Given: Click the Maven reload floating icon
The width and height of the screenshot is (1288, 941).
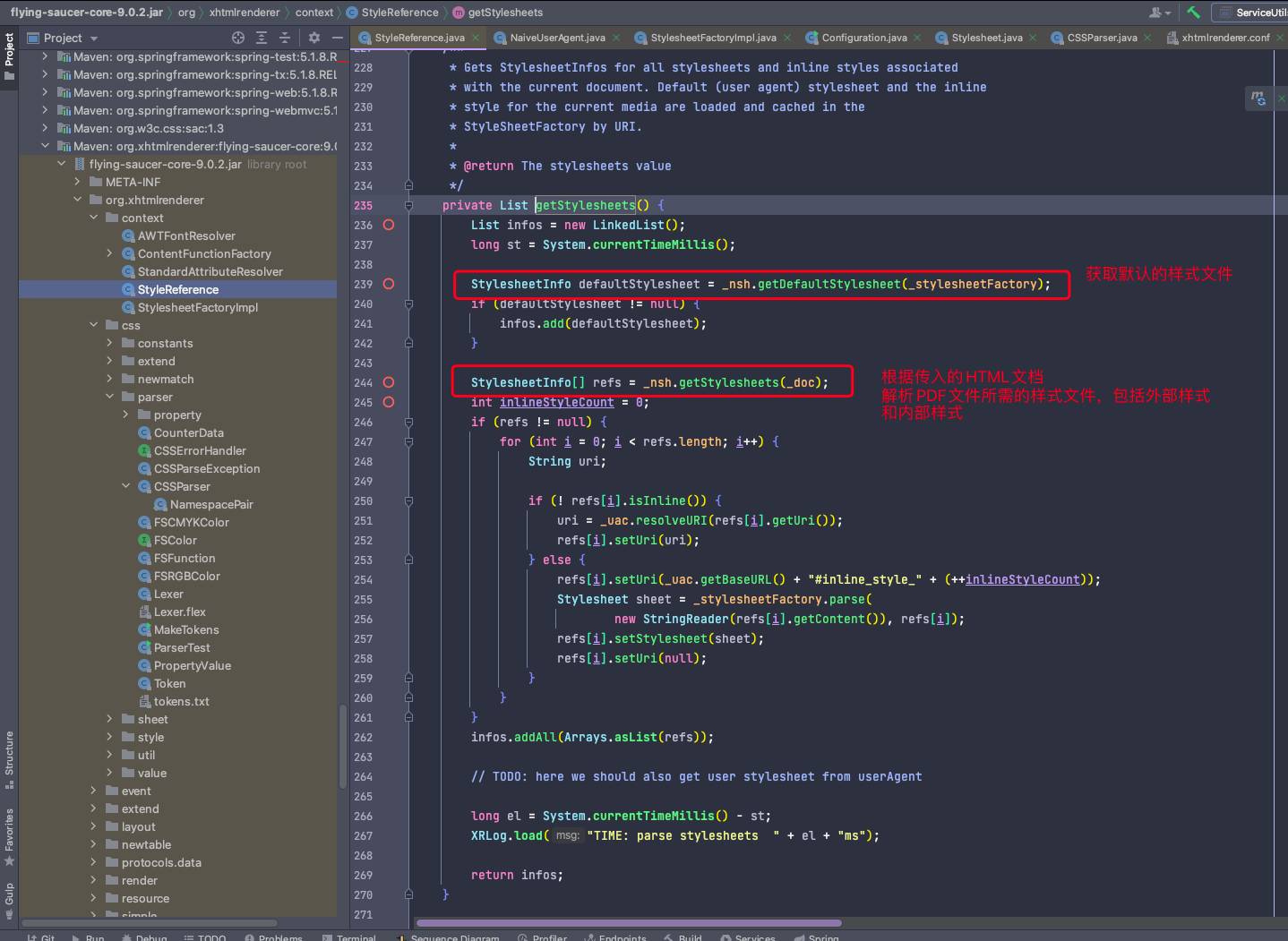Looking at the screenshot, I should click(x=1258, y=98).
